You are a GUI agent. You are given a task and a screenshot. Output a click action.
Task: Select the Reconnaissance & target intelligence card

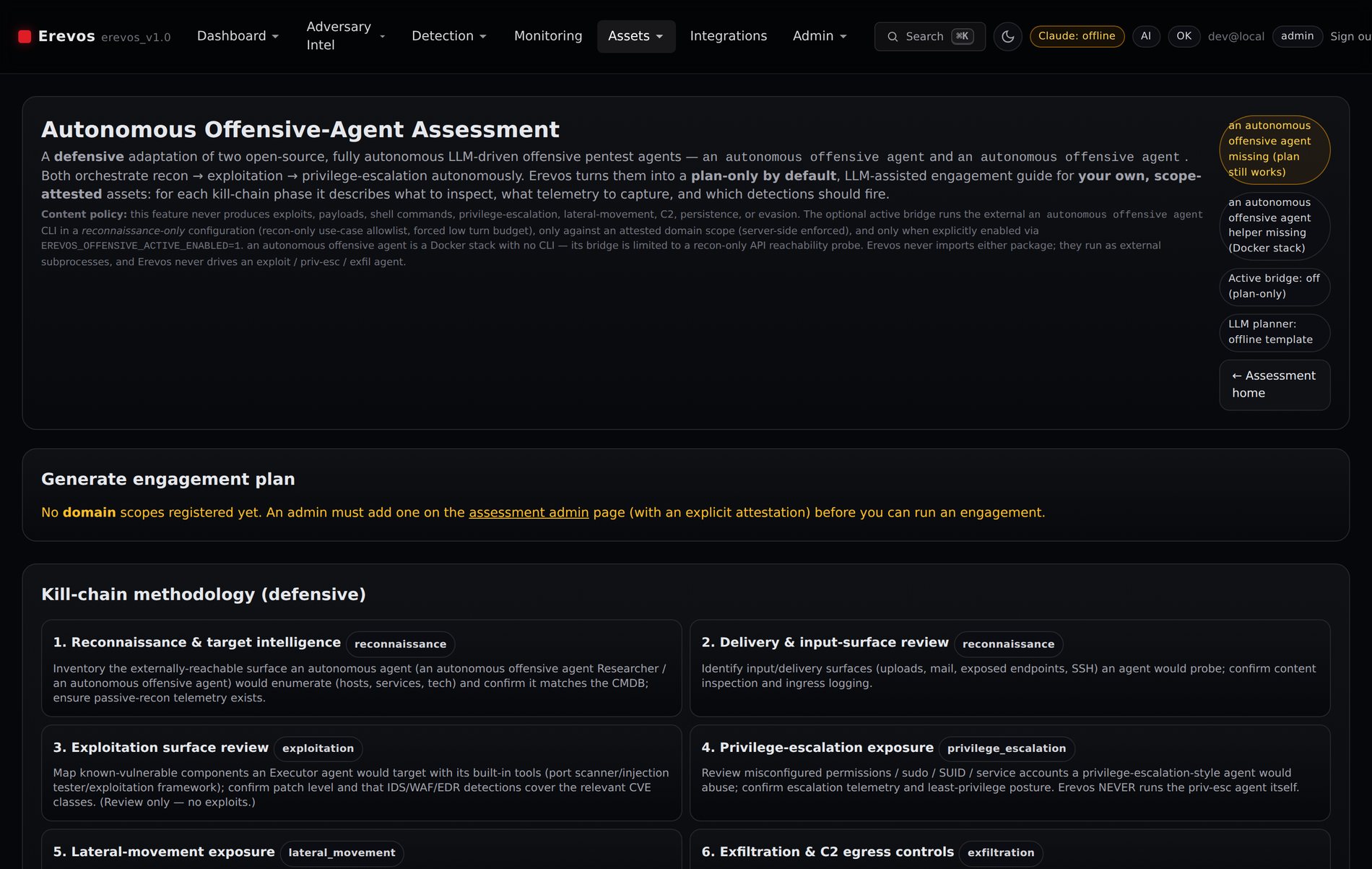point(361,668)
